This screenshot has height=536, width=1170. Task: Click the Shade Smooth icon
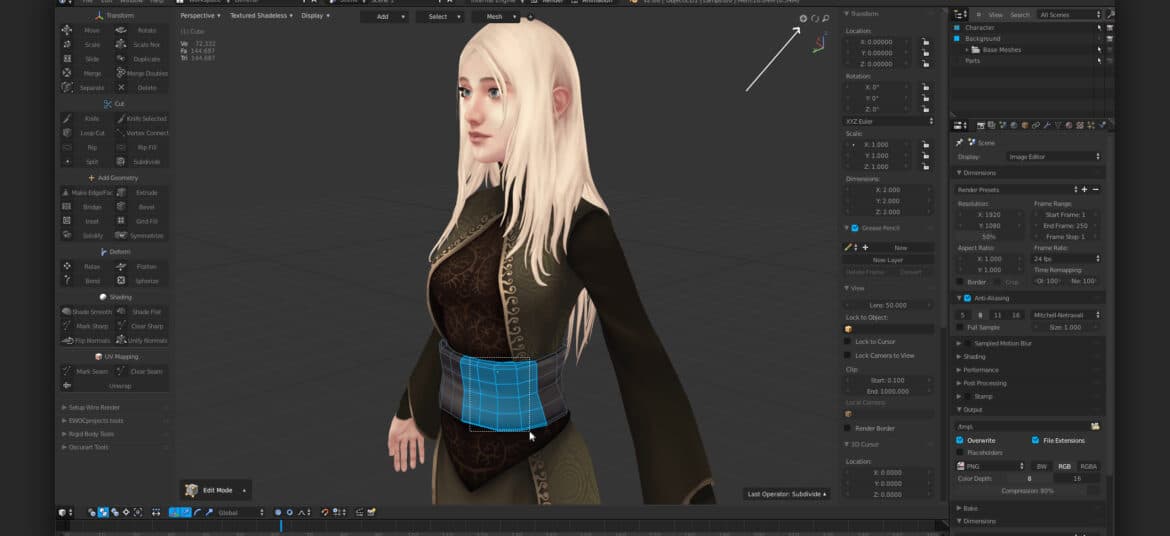coord(67,311)
